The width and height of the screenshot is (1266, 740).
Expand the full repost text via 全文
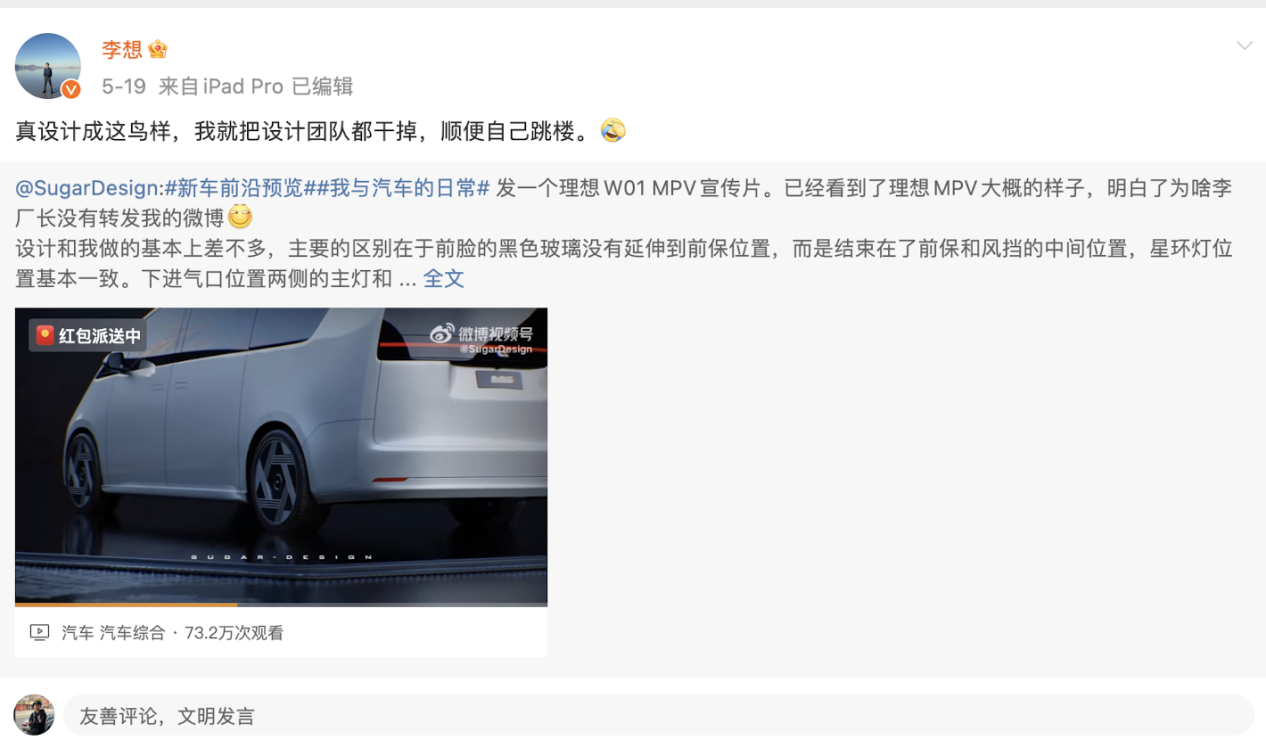pyautogui.click(x=444, y=279)
